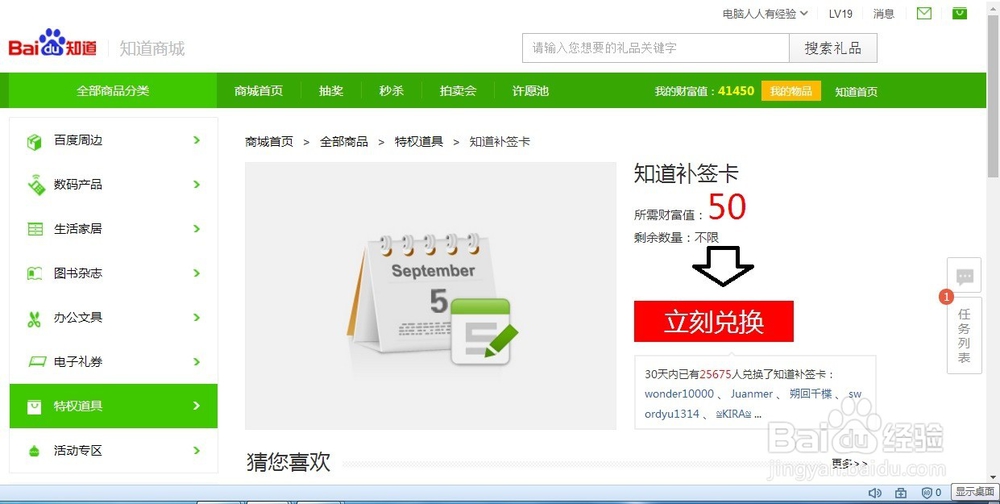Screen dimensions: 1000x504
Task: Open the 抽奖 nav item
Action: [x=331, y=91]
